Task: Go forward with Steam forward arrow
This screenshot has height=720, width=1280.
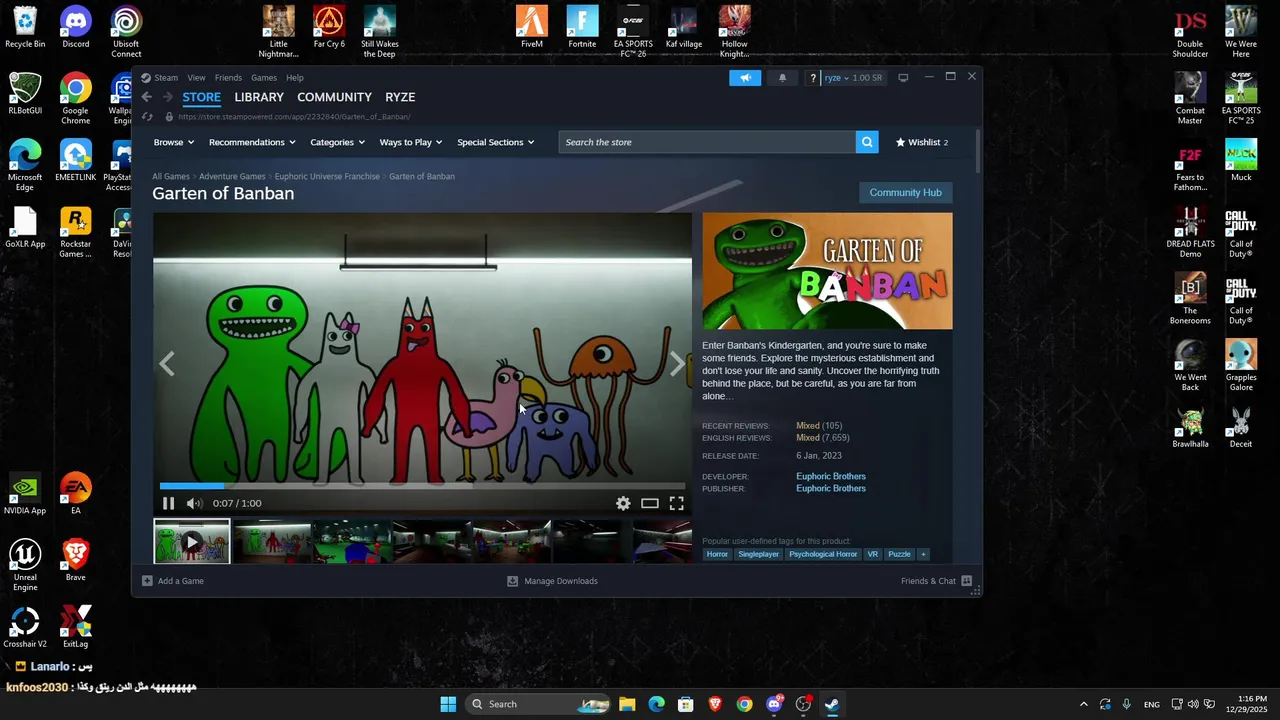Action: pos(168,97)
